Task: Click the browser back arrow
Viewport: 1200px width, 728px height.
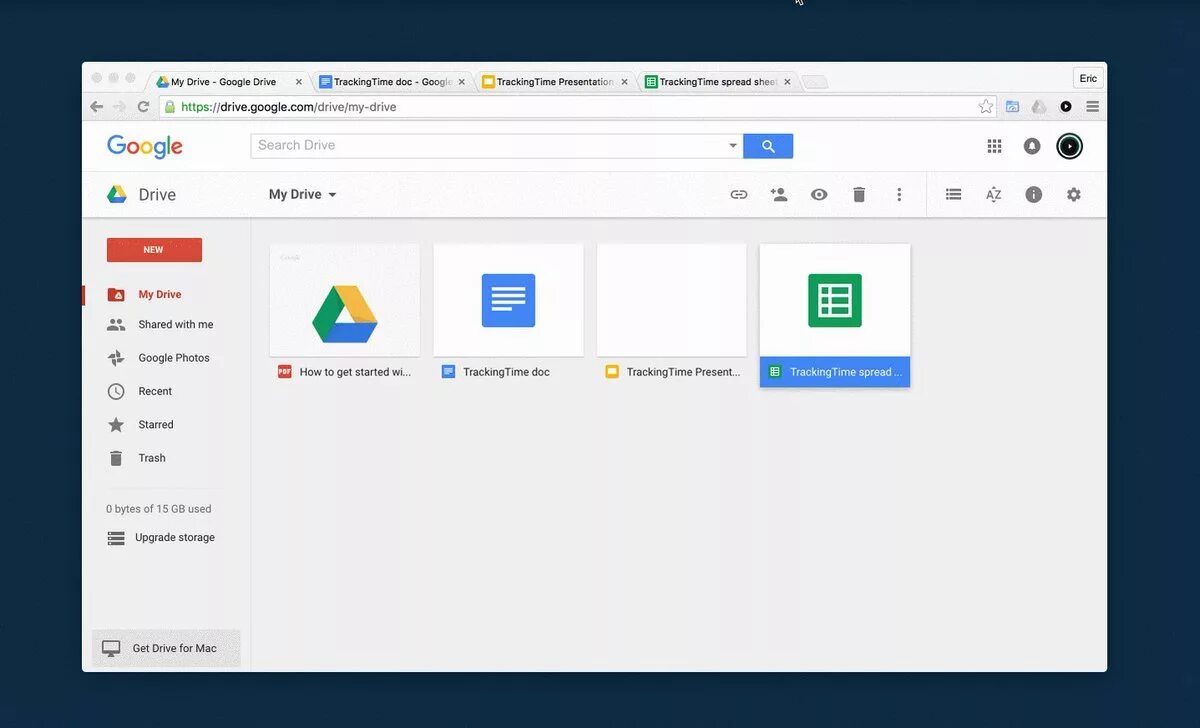Action: [x=97, y=107]
